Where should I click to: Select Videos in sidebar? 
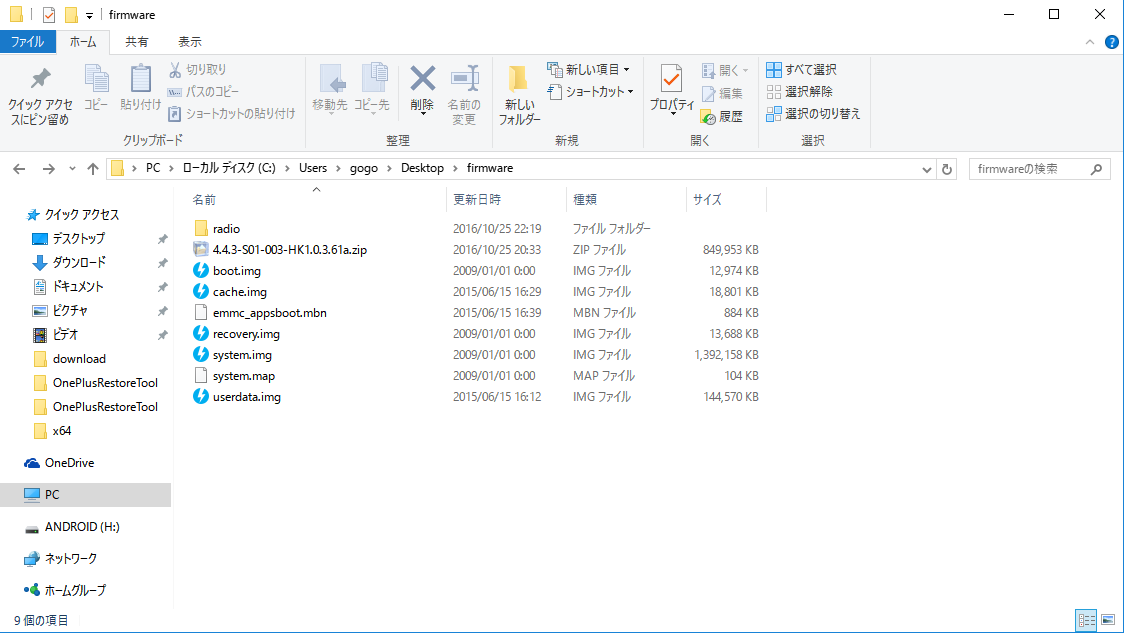coord(65,334)
